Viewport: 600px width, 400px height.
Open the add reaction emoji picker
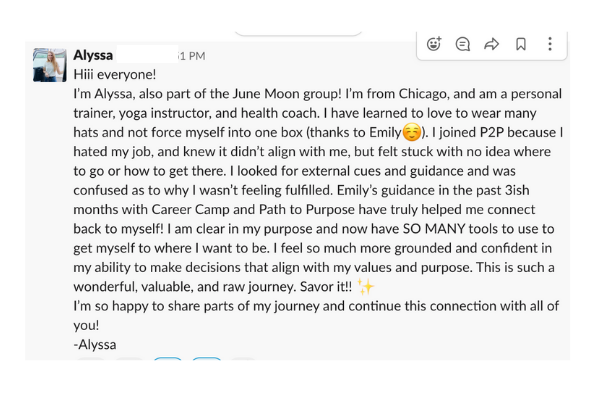[x=434, y=44]
